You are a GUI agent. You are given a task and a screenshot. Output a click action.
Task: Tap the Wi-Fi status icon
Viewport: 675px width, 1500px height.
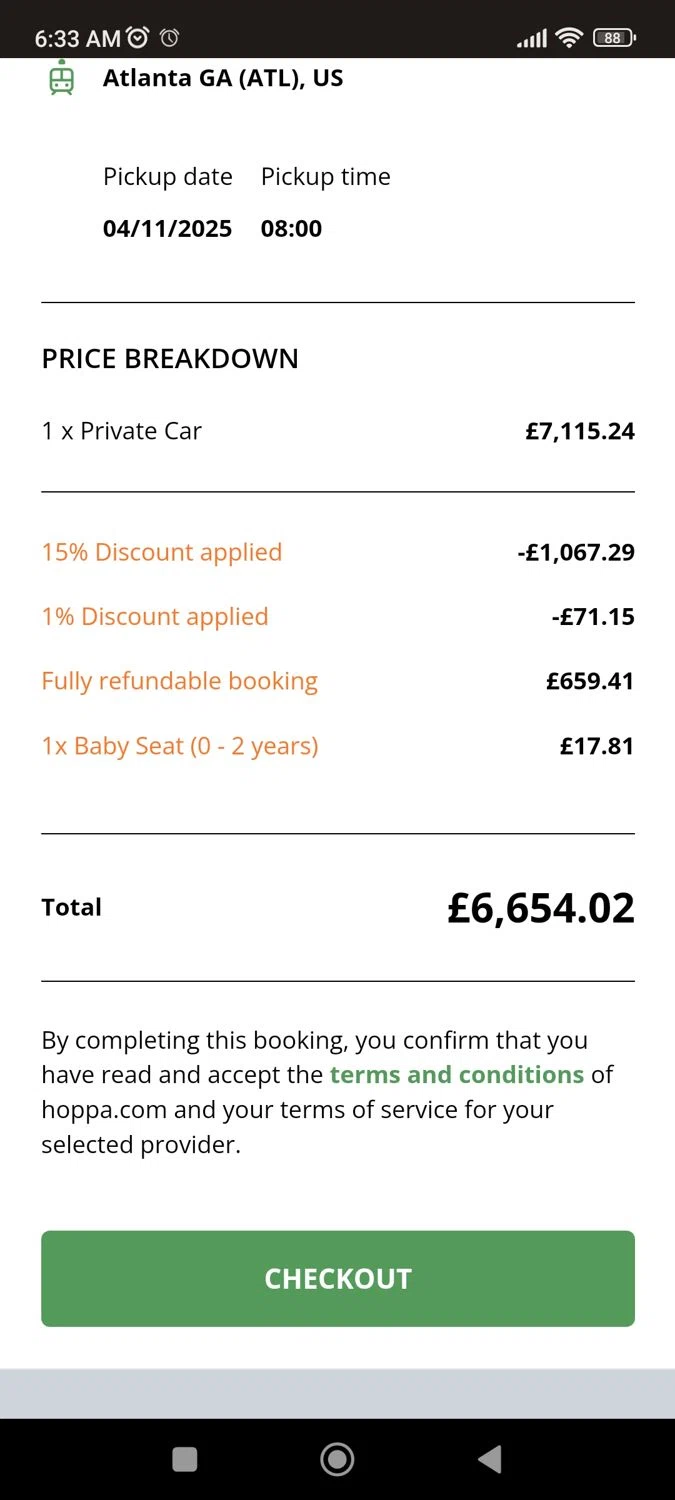click(569, 38)
